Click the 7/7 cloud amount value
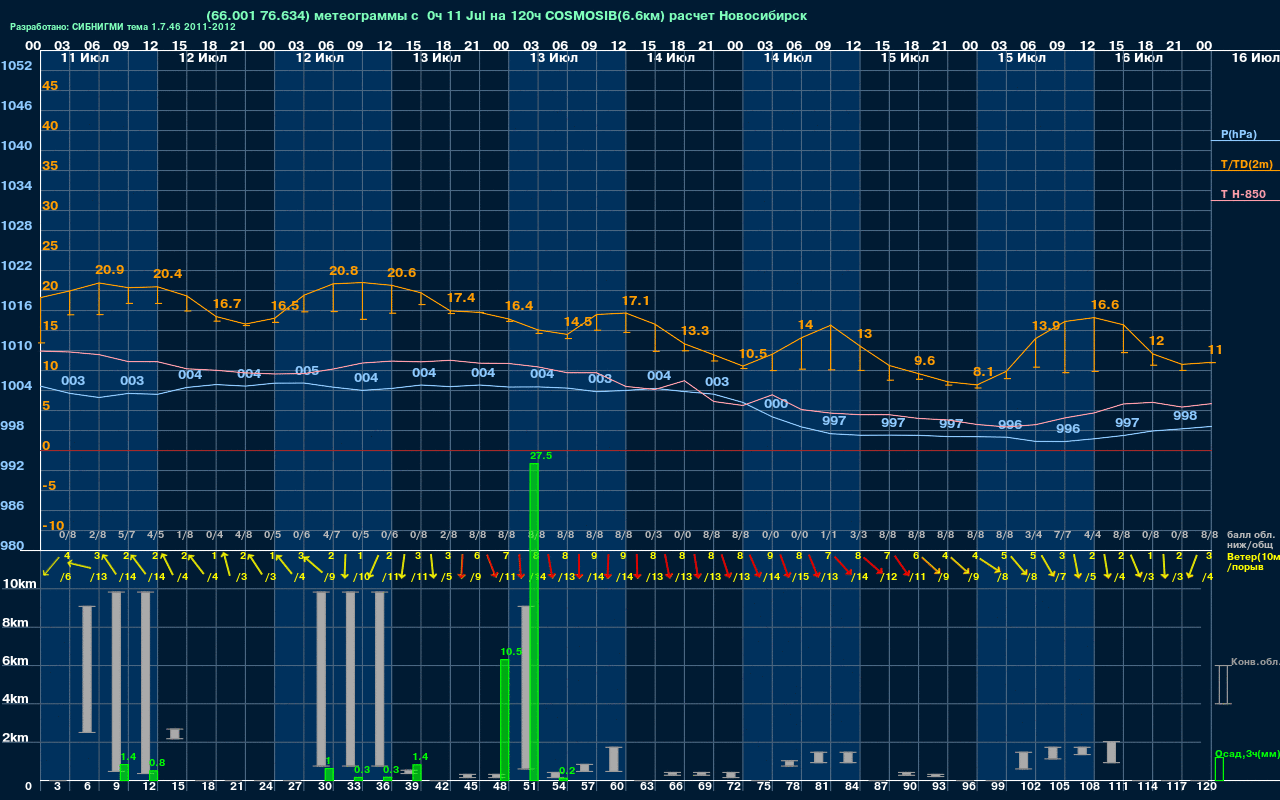1280x800 pixels. 1063,536
